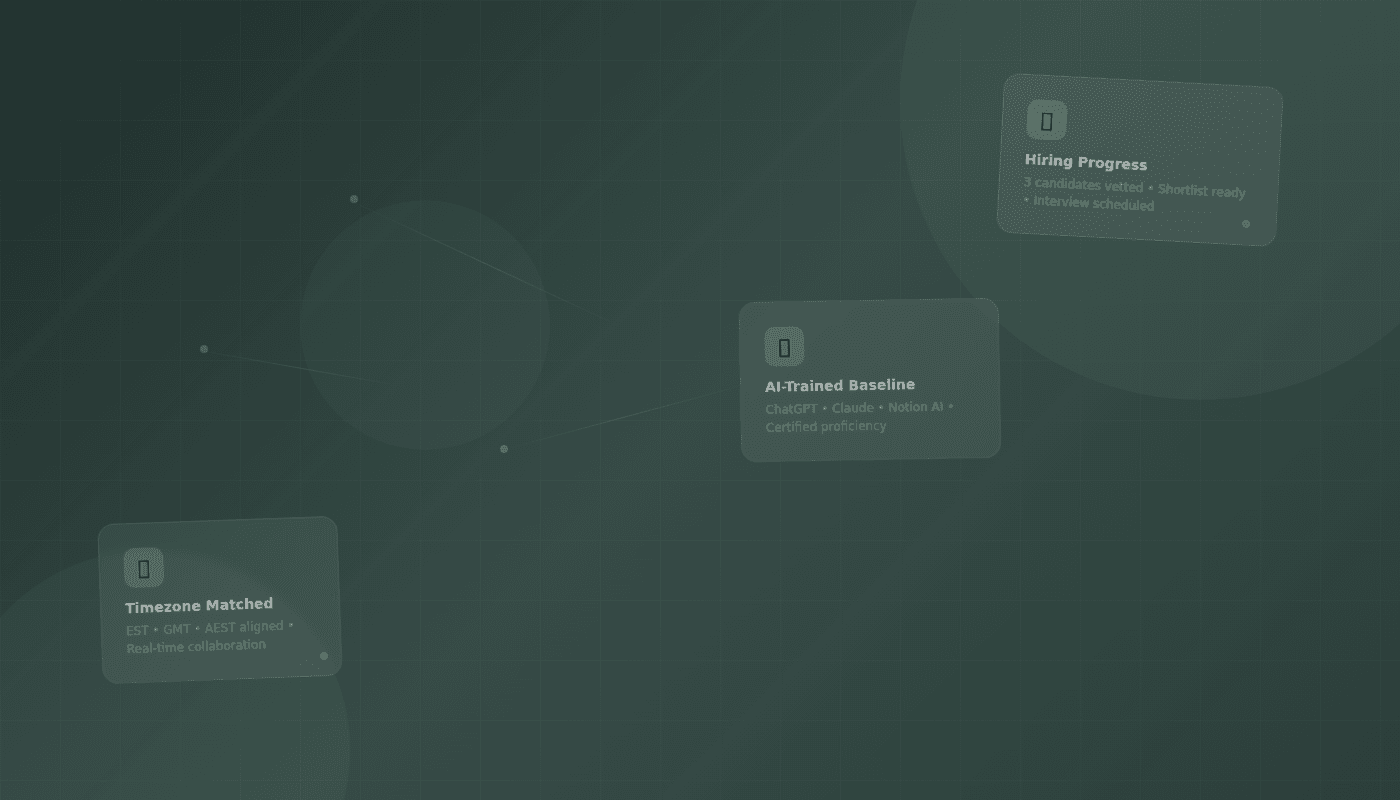The image size is (1400, 800).
Task: Select the "Interview scheduled" line
Action: [x=1093, y=203]
